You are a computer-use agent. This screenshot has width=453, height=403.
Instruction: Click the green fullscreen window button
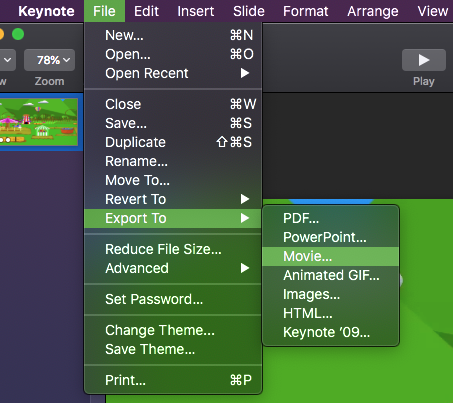click(18, 34)
